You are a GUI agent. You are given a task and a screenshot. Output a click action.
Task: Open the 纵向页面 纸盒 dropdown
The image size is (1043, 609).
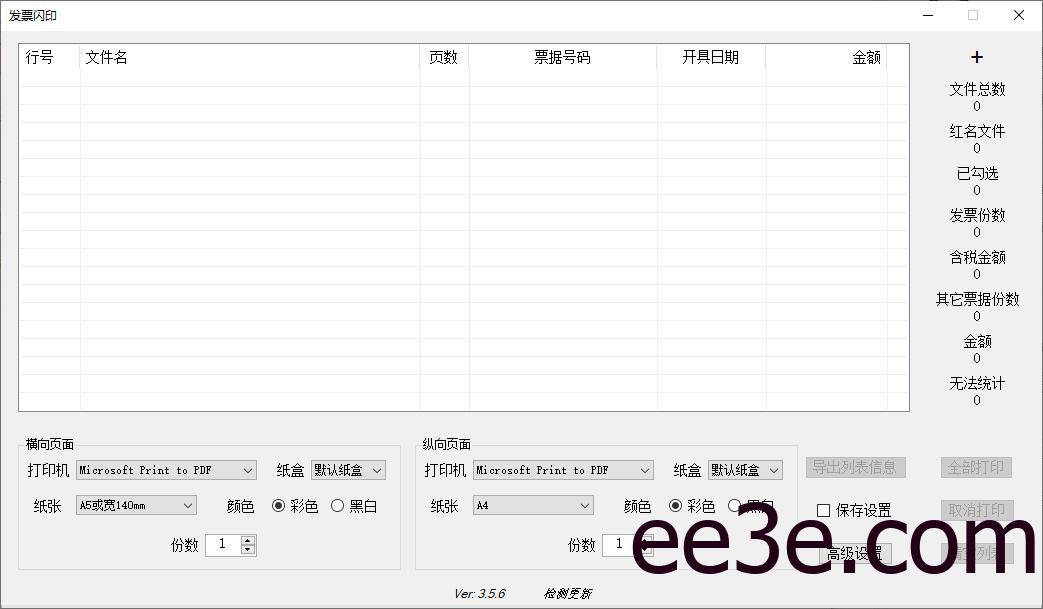click(x=745, y=470)
